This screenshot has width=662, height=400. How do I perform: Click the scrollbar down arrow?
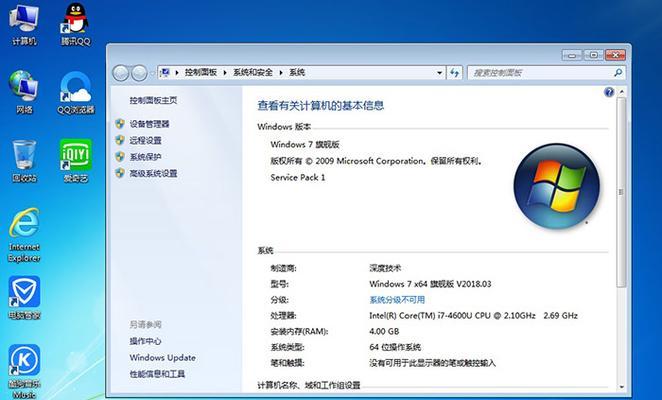click(621, 387)
